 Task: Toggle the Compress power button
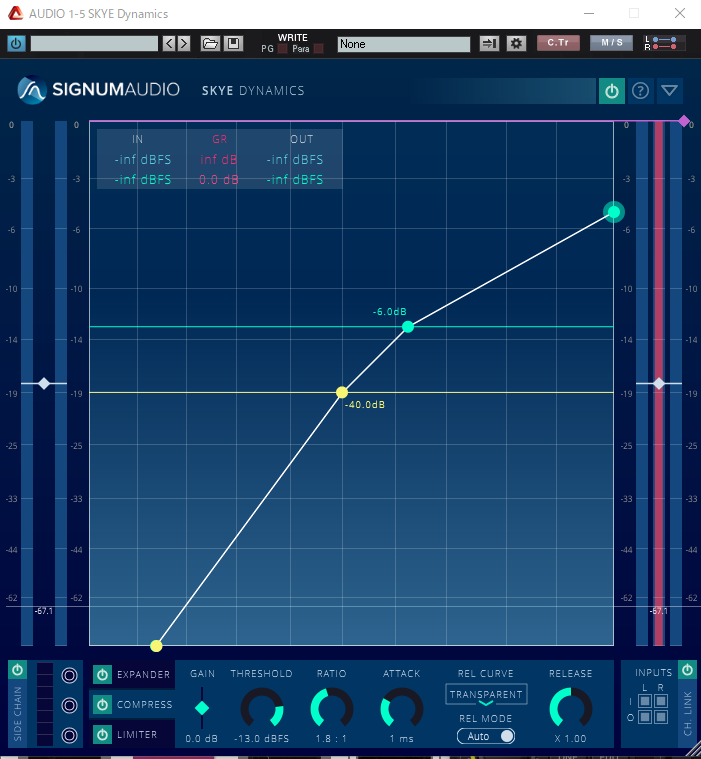click(x=102, y=705)
